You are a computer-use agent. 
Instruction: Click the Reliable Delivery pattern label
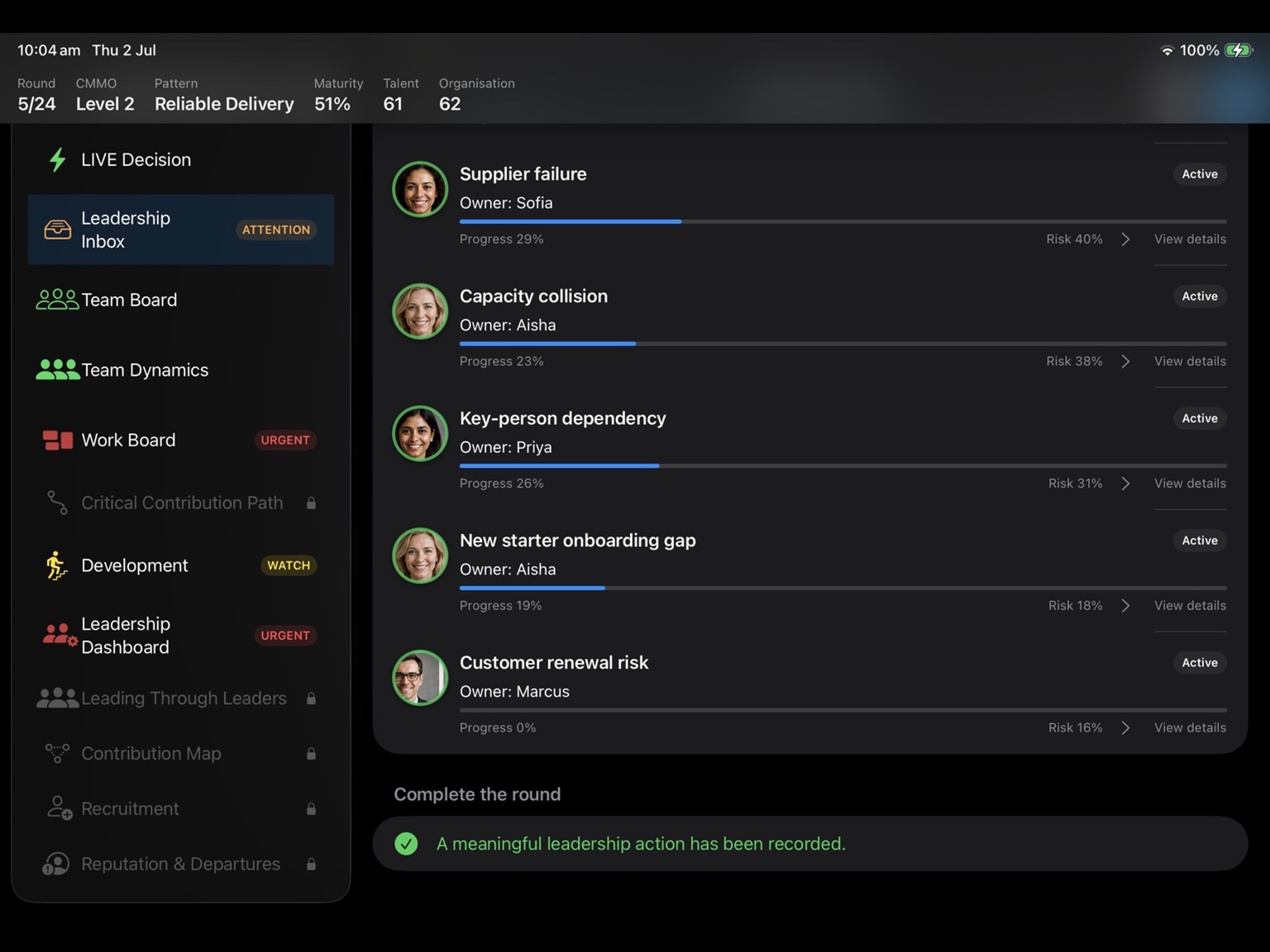(x=224, y=103)
